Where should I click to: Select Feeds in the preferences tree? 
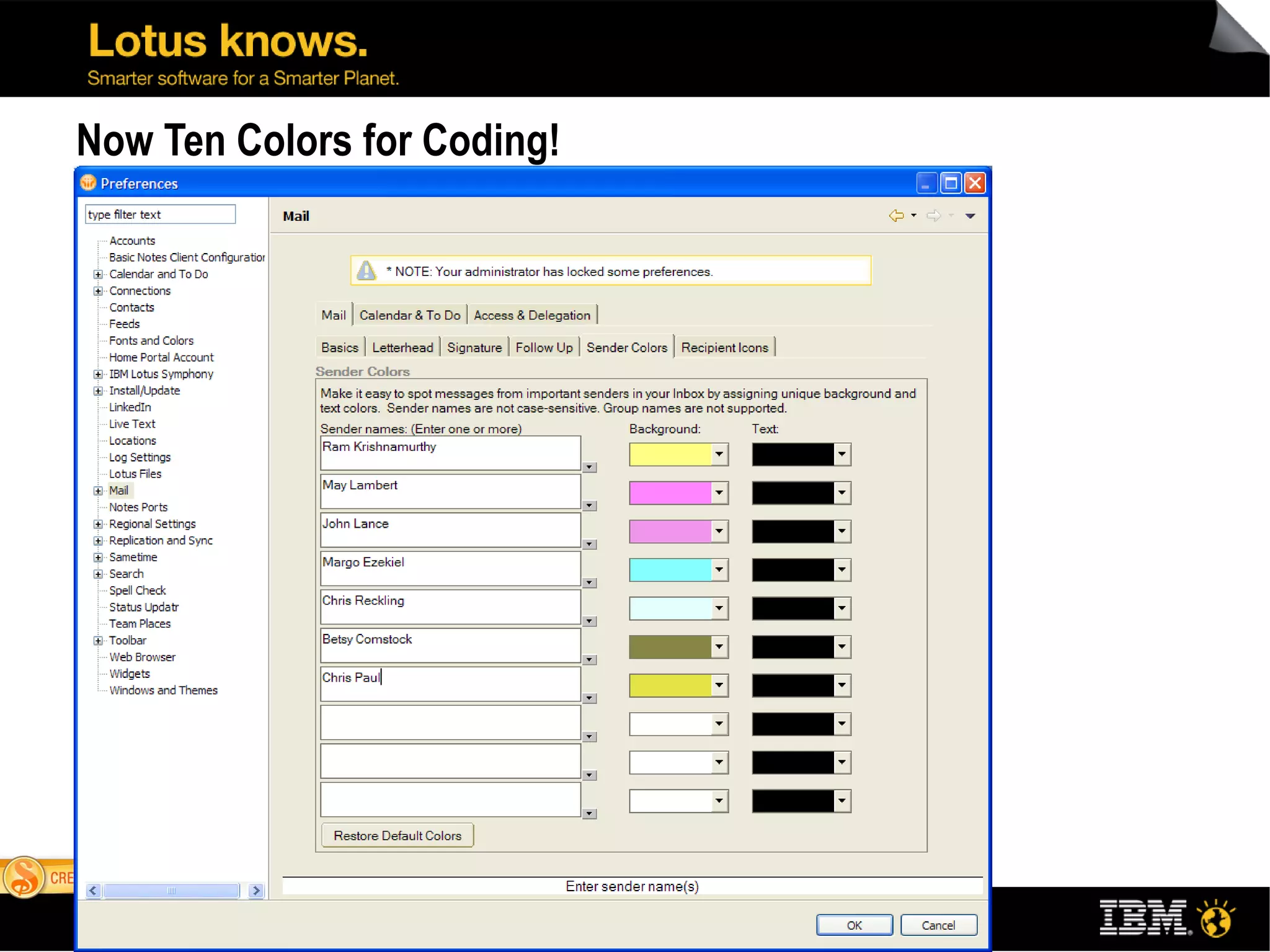click(124, 324)
